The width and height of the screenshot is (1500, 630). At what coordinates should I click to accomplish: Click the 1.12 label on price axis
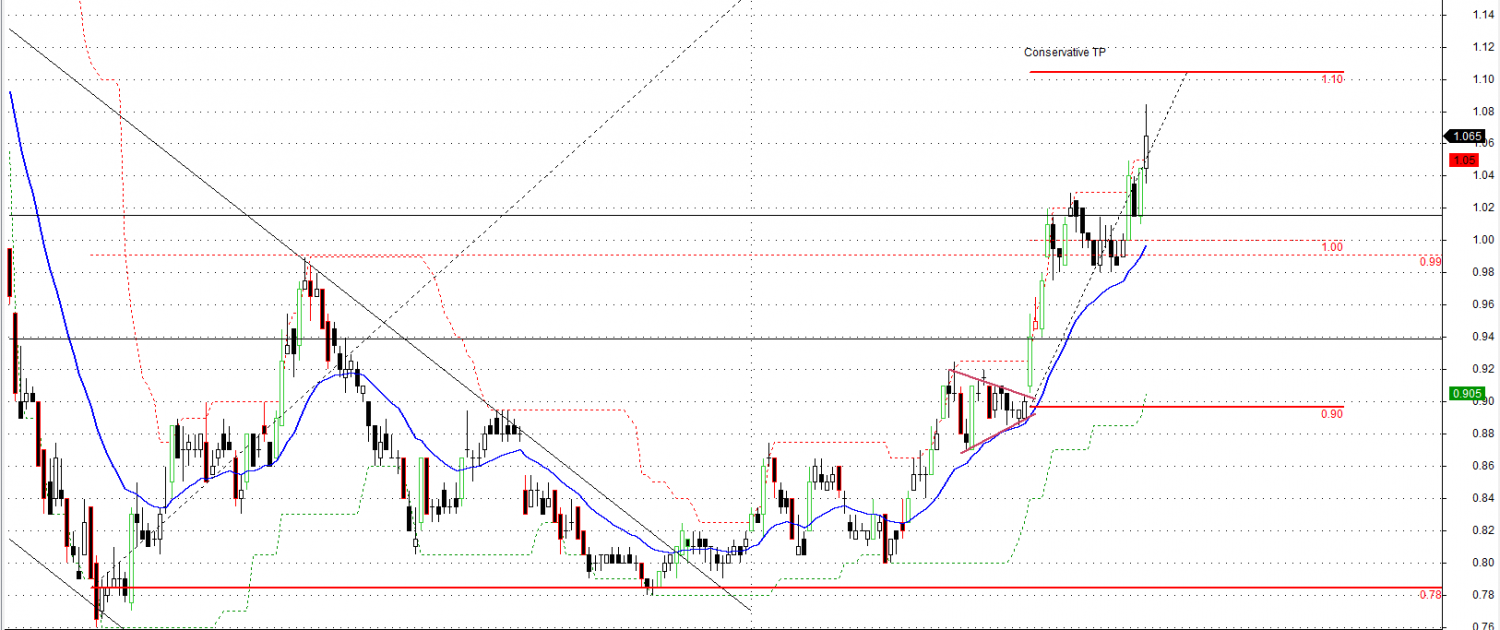[1484, 47]
